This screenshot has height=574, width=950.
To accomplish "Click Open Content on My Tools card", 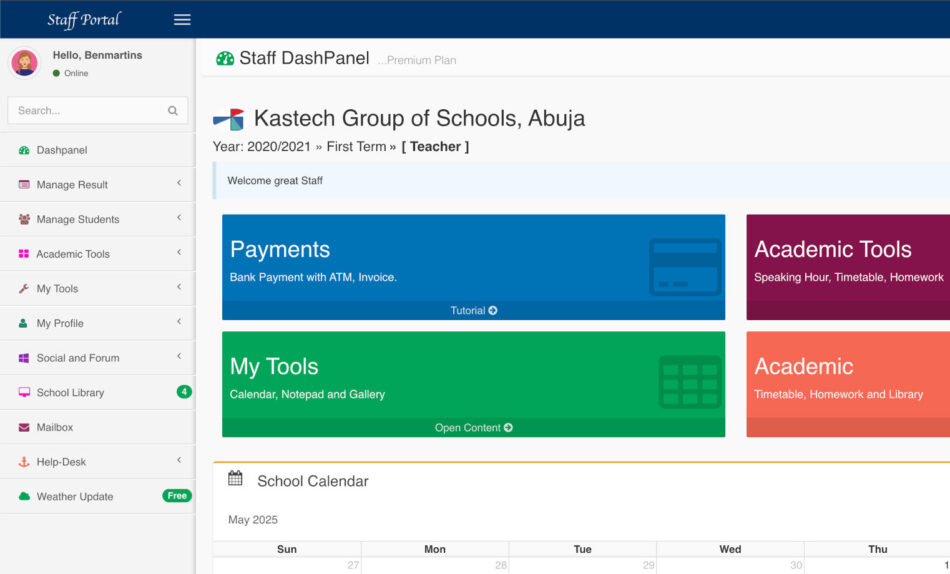I will coord(473,428).
